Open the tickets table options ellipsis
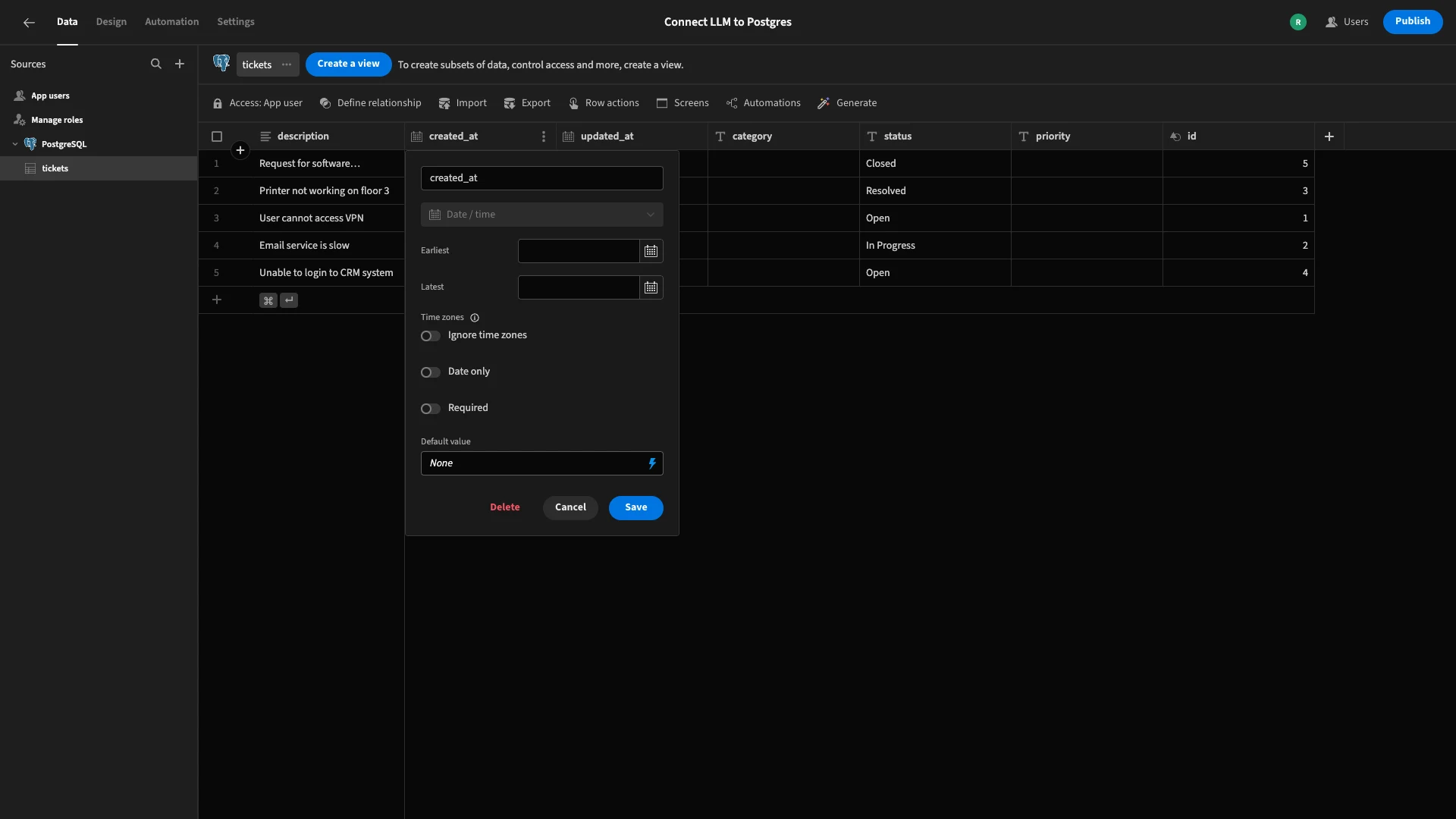 click(x=287, y=64)
